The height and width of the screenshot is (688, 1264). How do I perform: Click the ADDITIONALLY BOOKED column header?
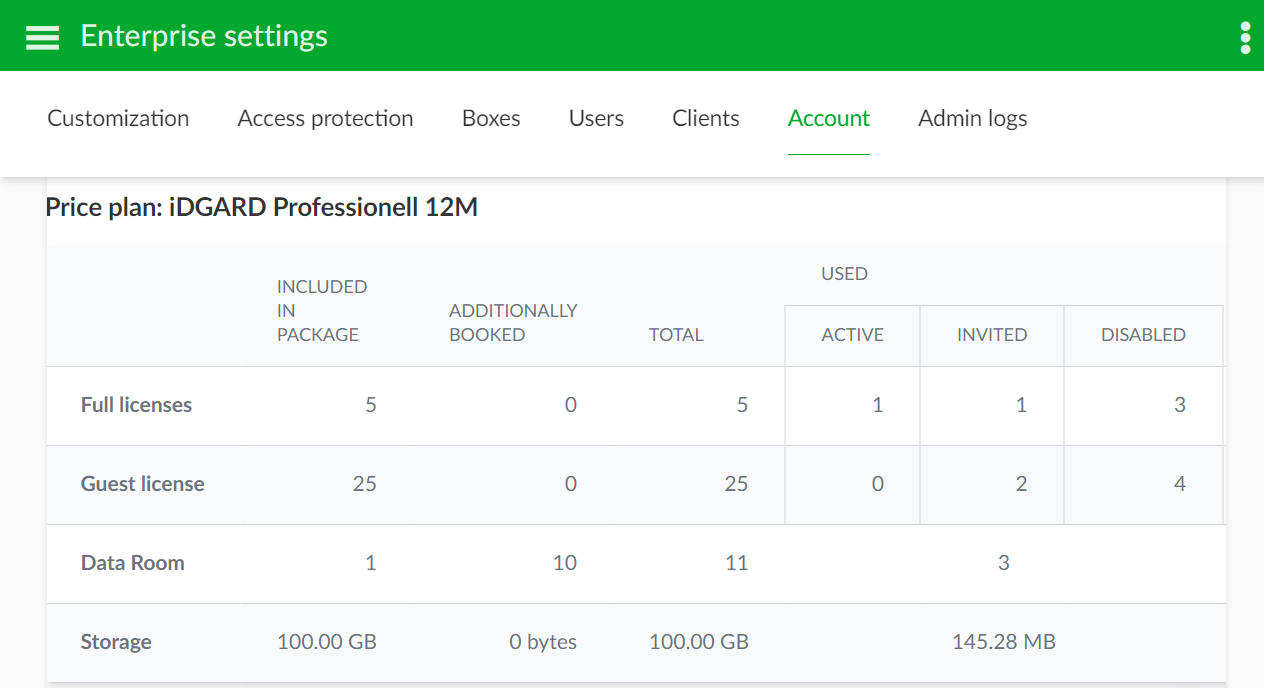click(x=513, y=322)
